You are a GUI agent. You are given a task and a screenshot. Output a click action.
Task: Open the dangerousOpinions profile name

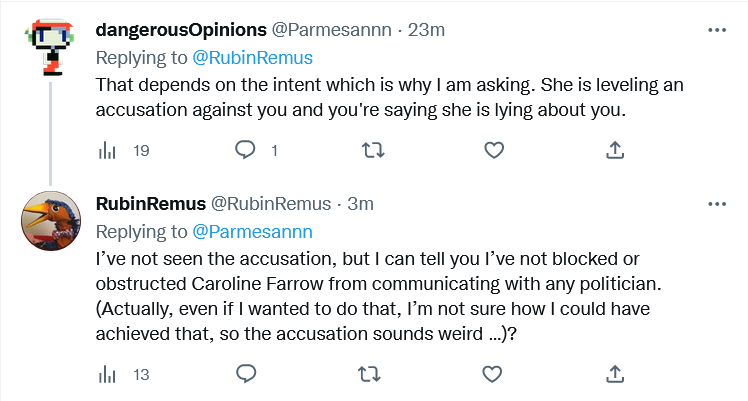click(x=181, y=30)
